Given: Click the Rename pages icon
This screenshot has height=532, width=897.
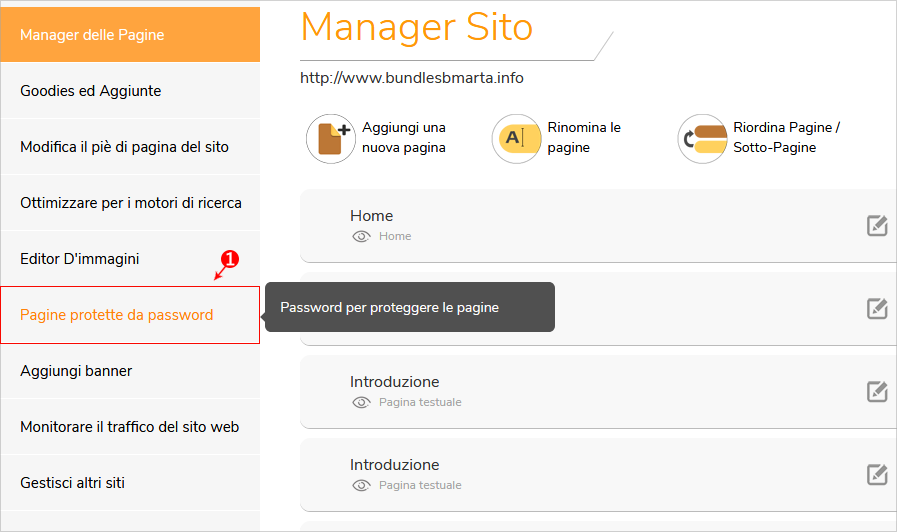Looking at the screenshot, I should point(516,138).
